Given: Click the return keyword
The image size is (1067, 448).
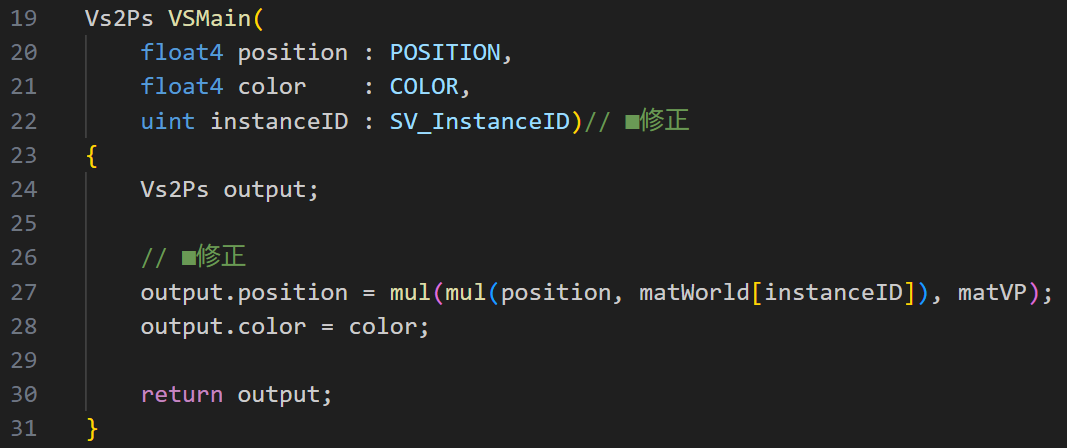Looking at the screenshot, I should 182,394.
